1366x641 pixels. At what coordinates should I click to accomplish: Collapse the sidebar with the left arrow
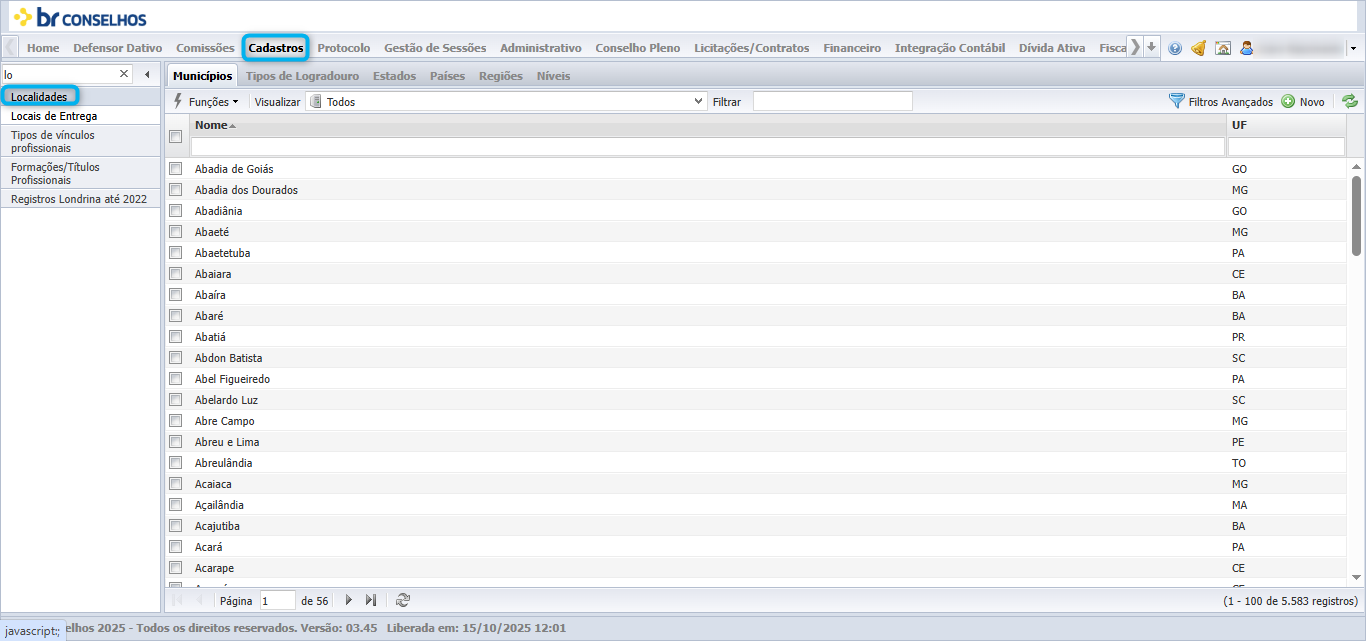(147, 74)
